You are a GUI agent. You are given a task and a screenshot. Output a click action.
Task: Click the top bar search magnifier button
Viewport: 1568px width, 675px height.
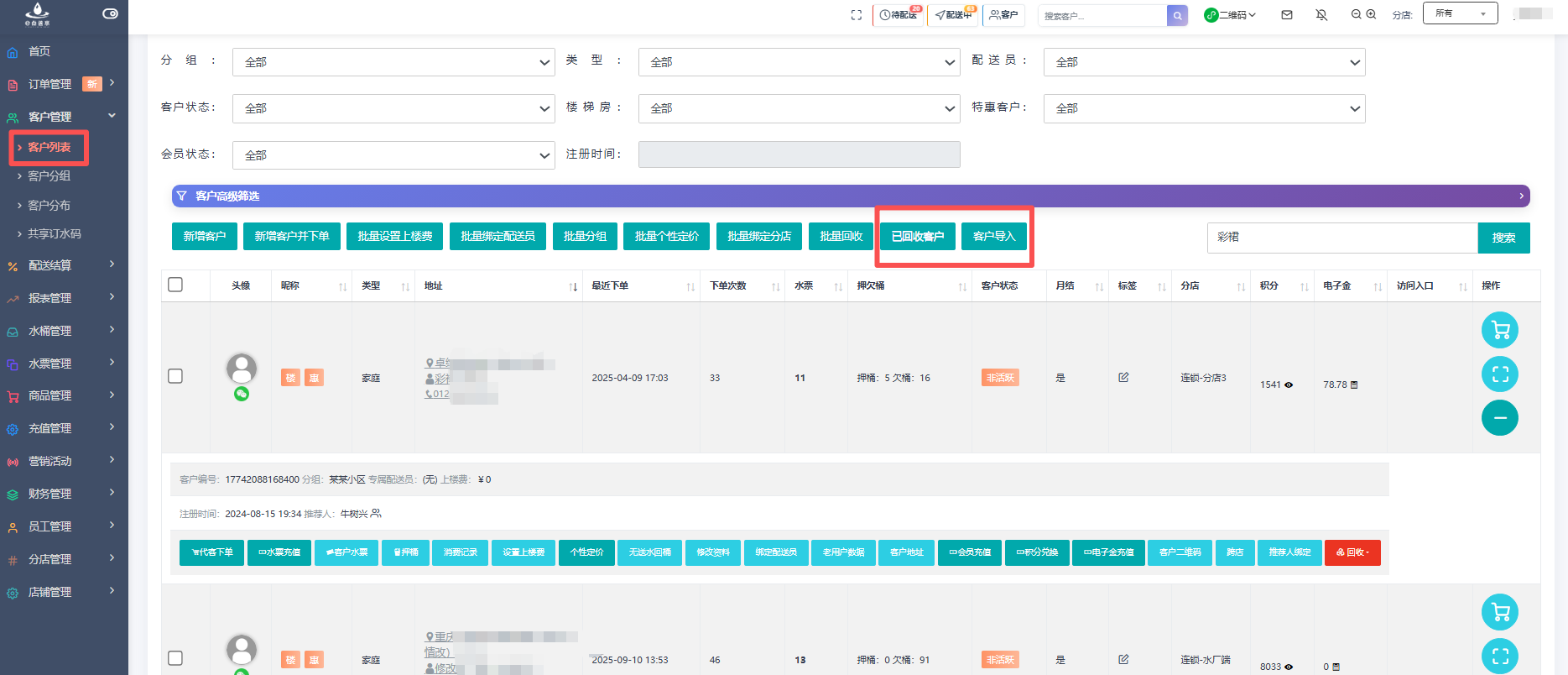(x=1178, y=15)
